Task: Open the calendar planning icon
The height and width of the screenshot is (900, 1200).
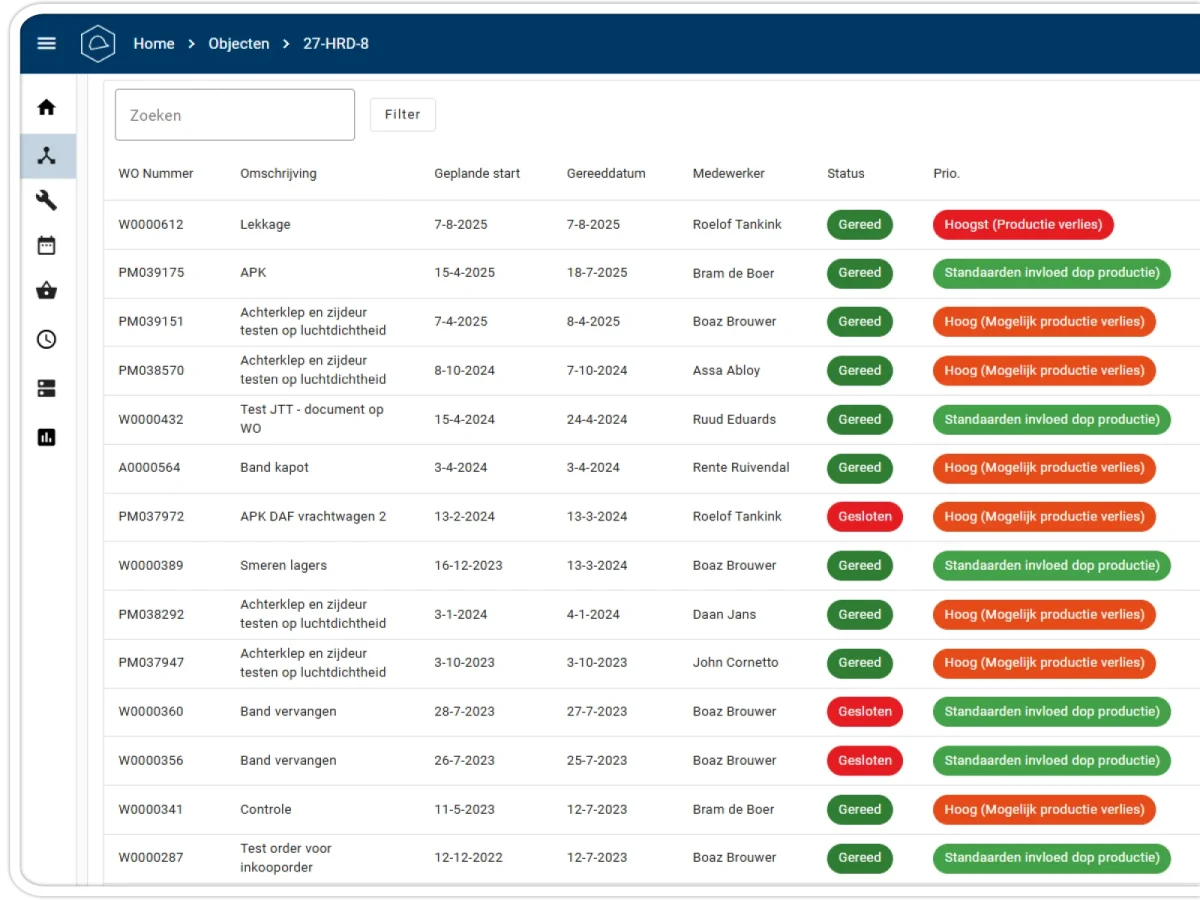Action: point(46,246)
